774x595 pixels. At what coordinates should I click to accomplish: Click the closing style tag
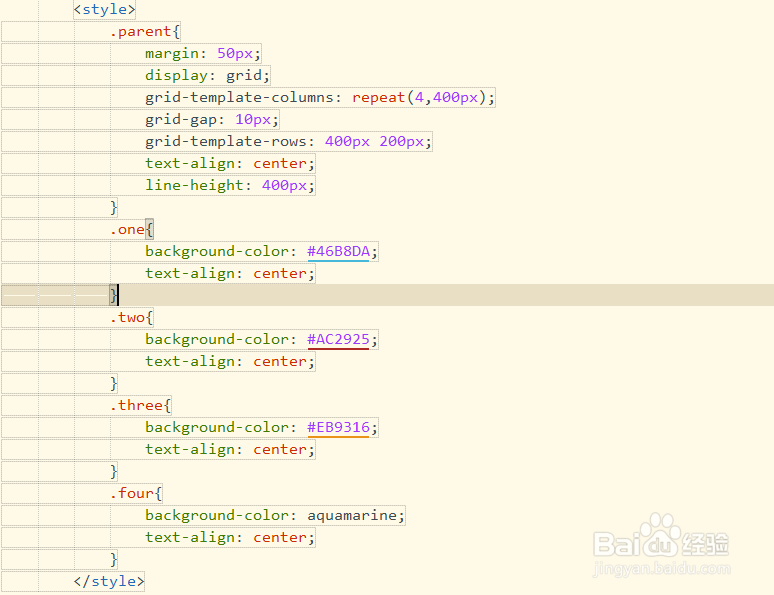coord(109,581)
